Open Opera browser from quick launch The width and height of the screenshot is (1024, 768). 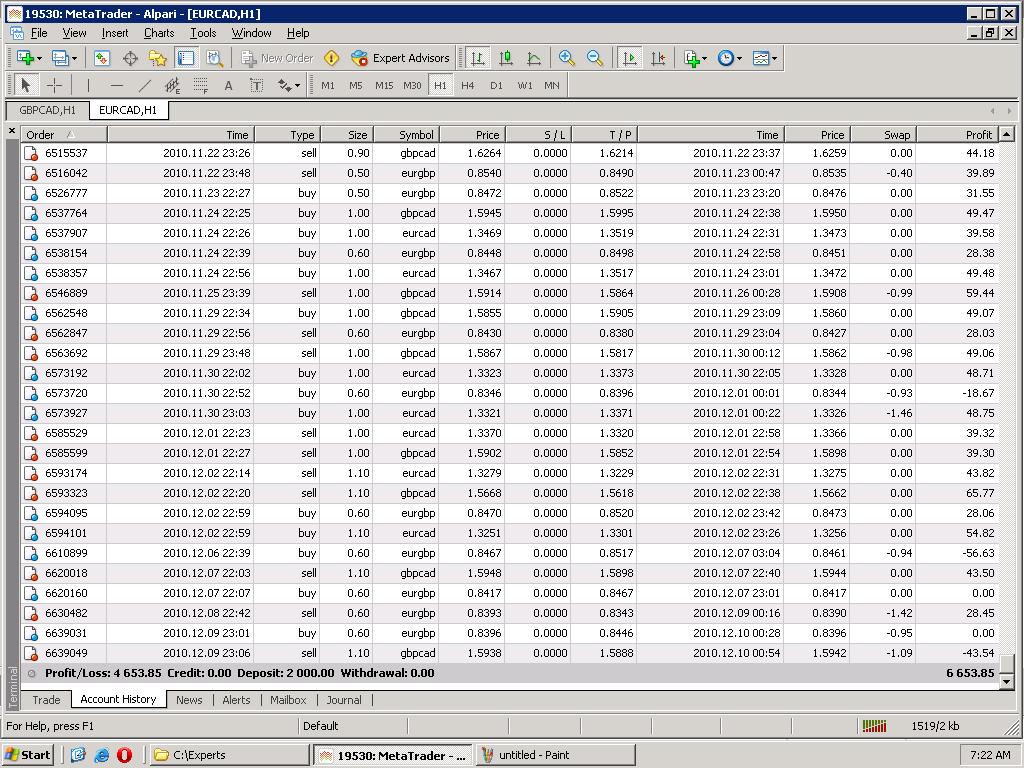pos(125,755)
